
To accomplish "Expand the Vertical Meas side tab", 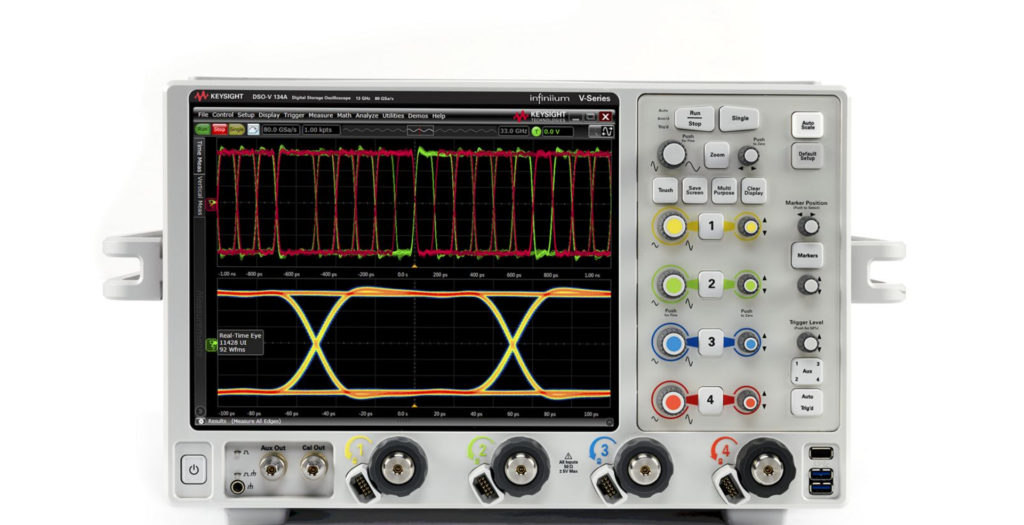I will (x=199, y=196).
